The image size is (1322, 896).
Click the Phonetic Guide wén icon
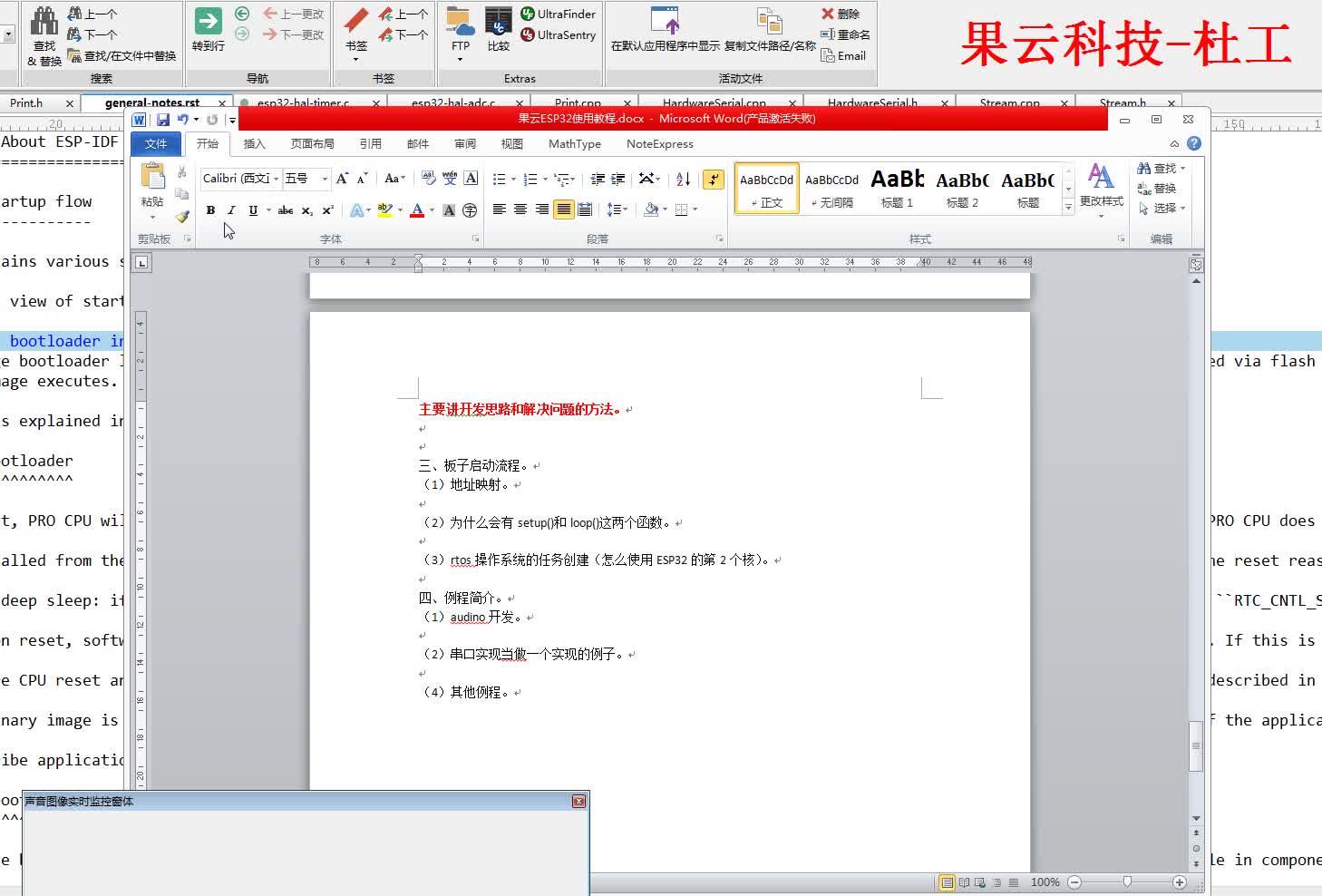point(450,179)
